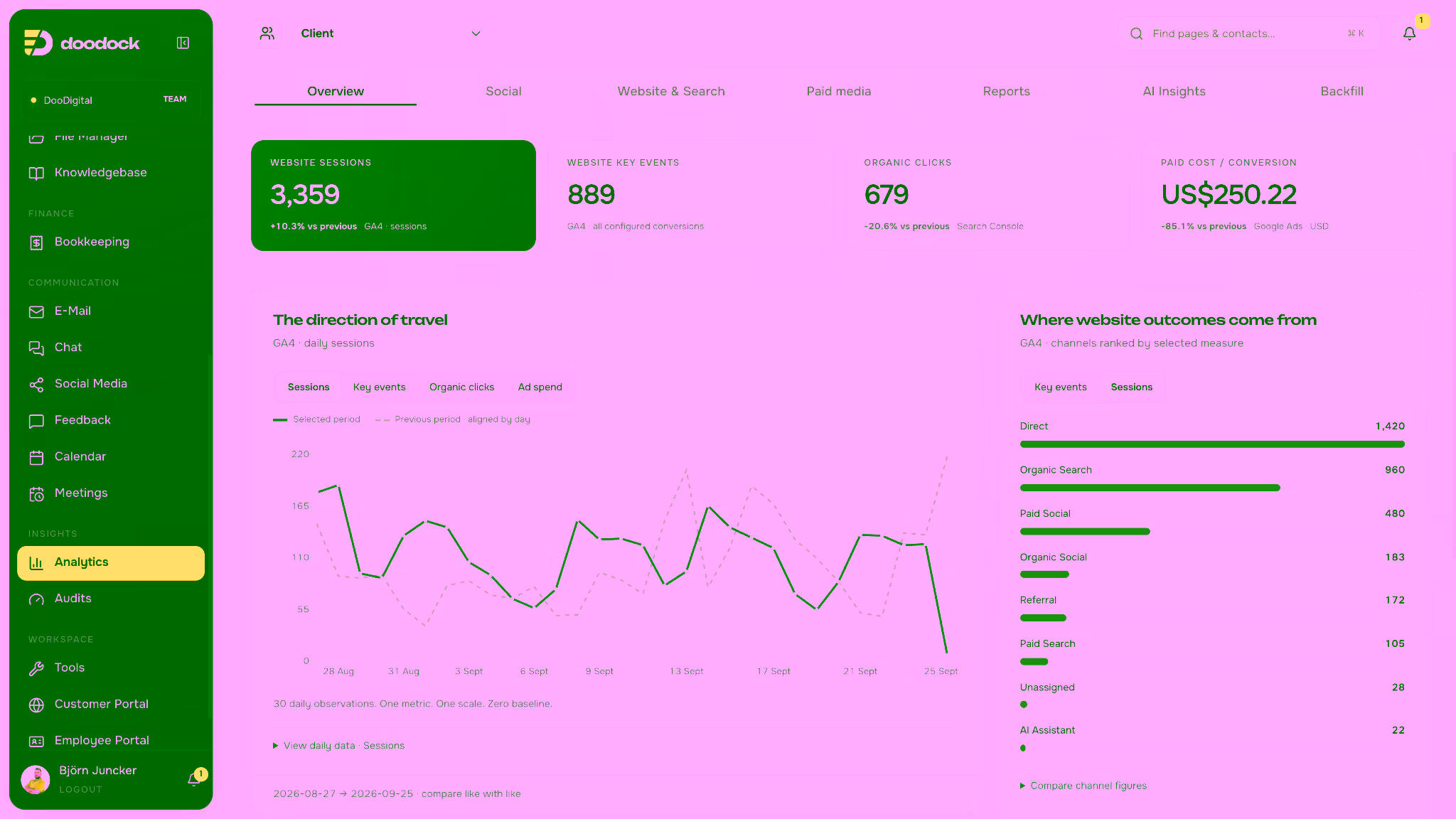Open Bookkeeping dollar icon

tap(36, 242)
